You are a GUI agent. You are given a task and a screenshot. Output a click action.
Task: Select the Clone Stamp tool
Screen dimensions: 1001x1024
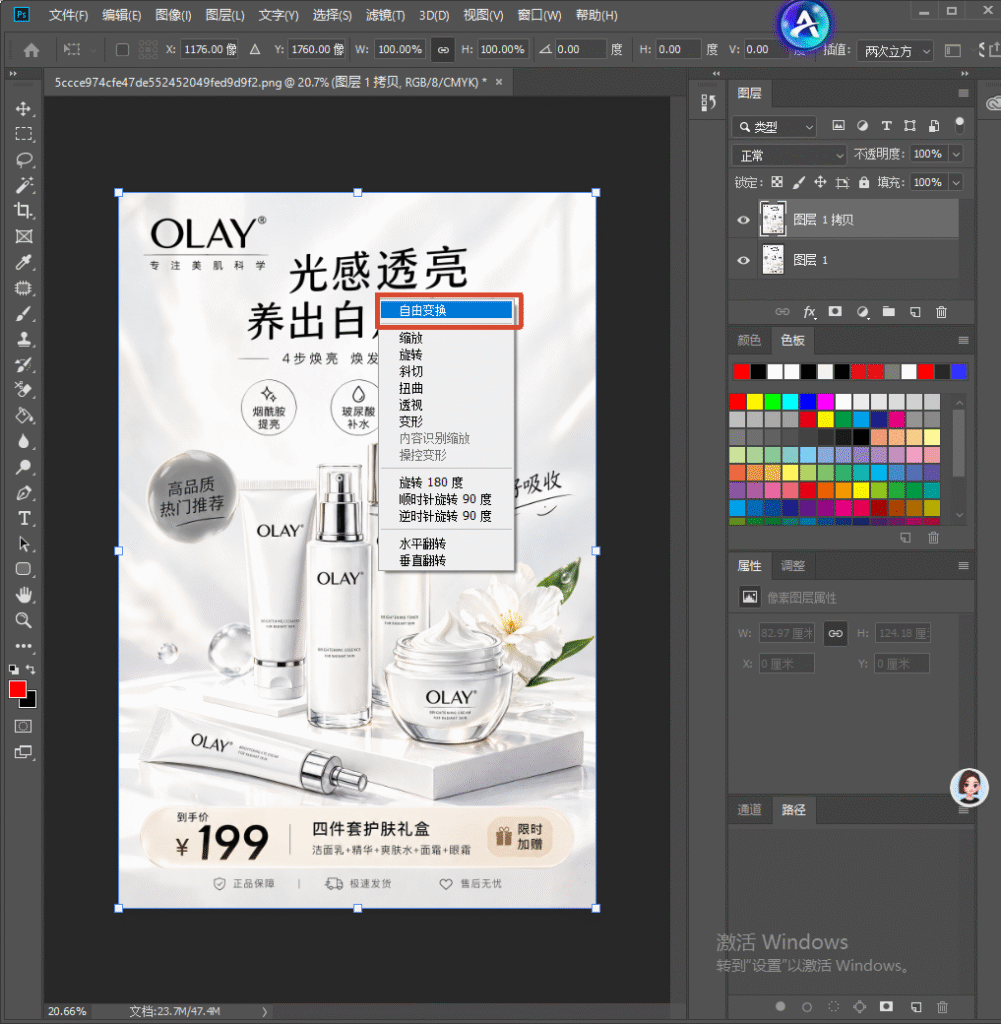[x=24, y=339]
